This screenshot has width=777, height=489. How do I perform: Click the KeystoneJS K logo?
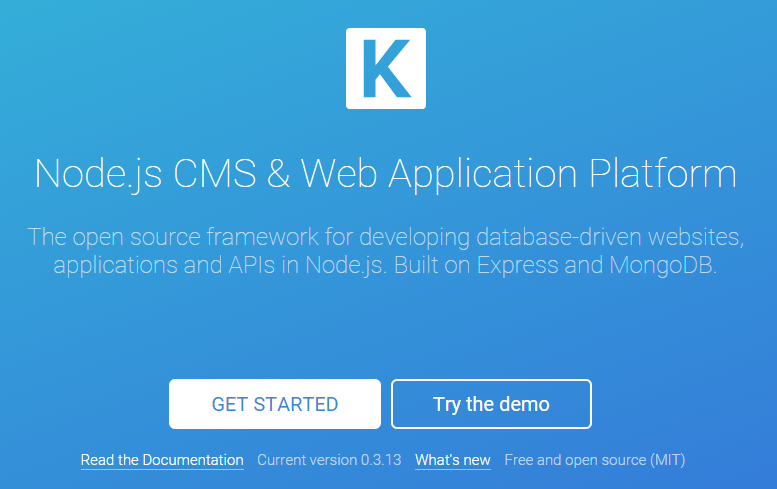point(386,68)
